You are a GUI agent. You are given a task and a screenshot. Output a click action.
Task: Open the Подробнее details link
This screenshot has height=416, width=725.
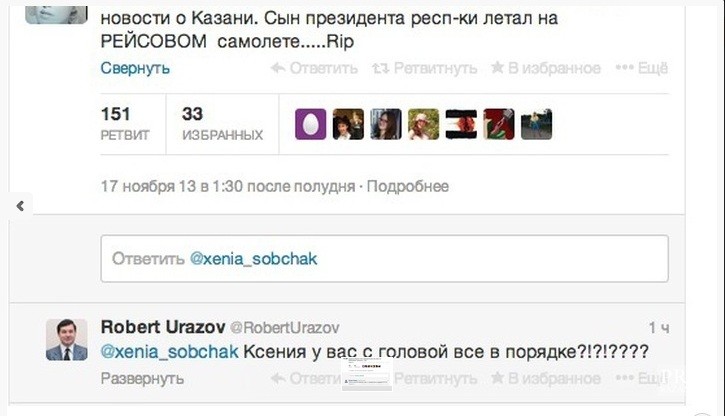pyautogui.click(x=408, y=186)
